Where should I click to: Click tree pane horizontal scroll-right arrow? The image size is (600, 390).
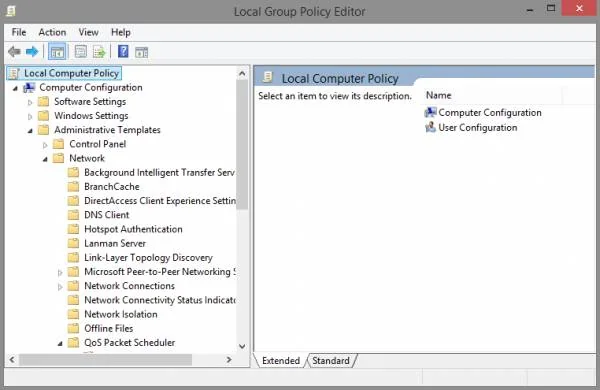[x=229, y=360]
